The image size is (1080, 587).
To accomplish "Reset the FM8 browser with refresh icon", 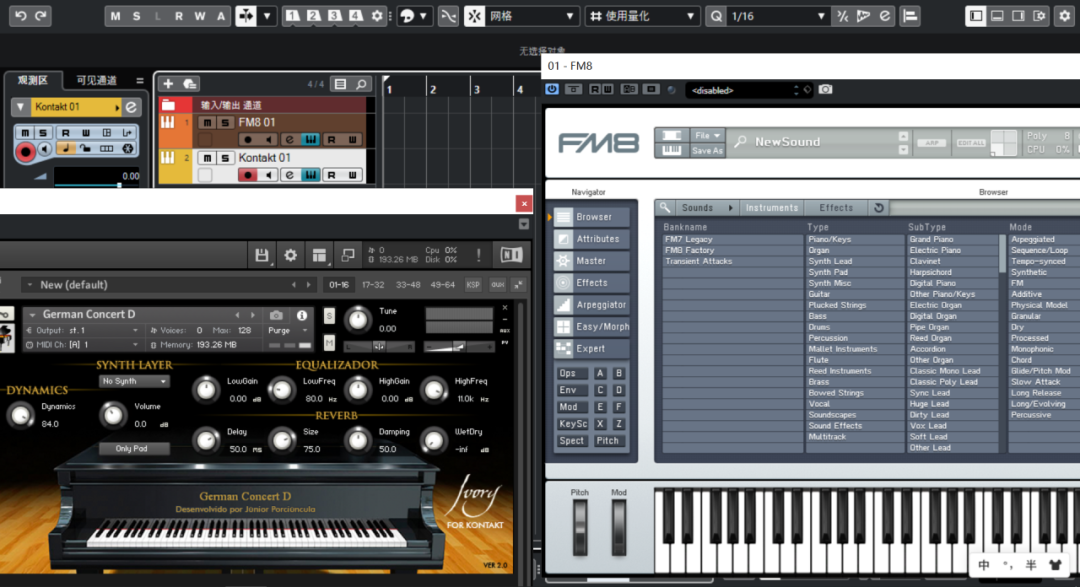I will pos(879,207).
